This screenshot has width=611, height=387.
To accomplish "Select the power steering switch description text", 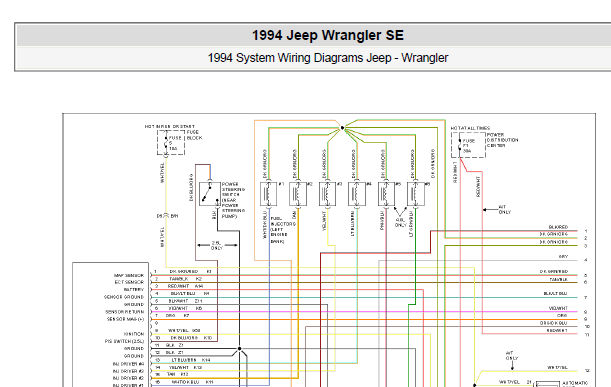I will 233,200.
